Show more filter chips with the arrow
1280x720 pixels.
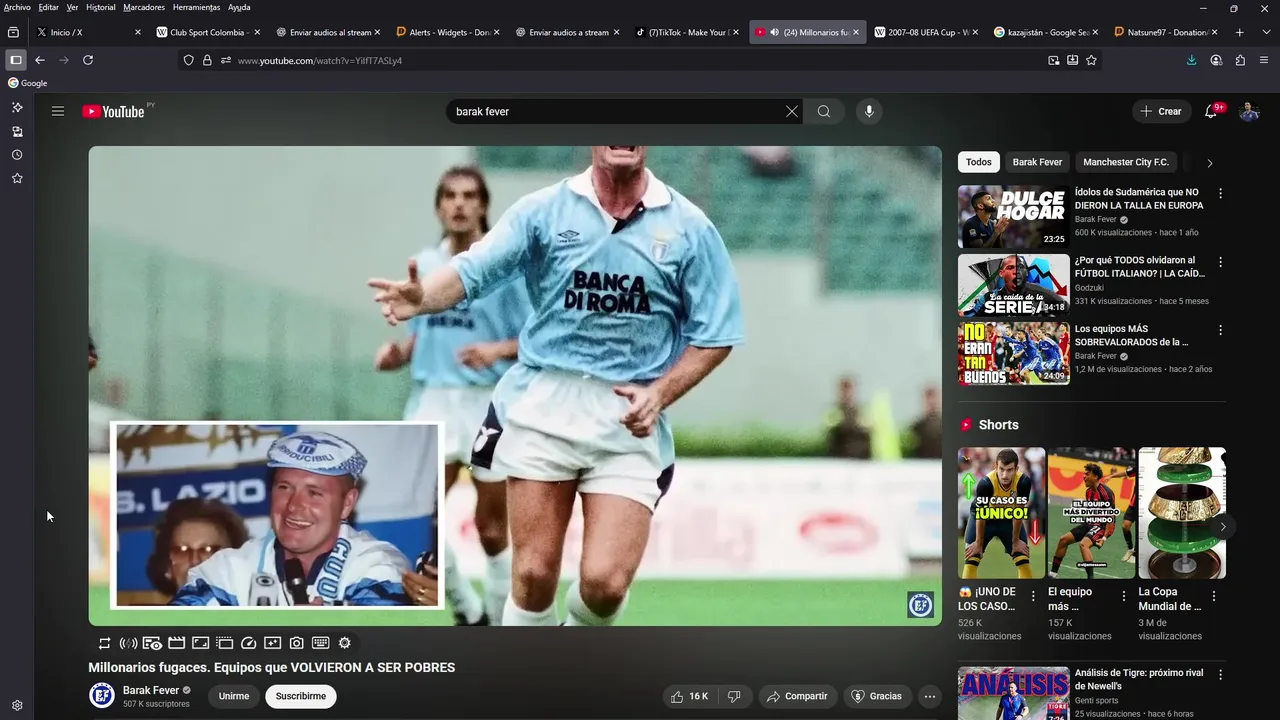[1210, 163]
